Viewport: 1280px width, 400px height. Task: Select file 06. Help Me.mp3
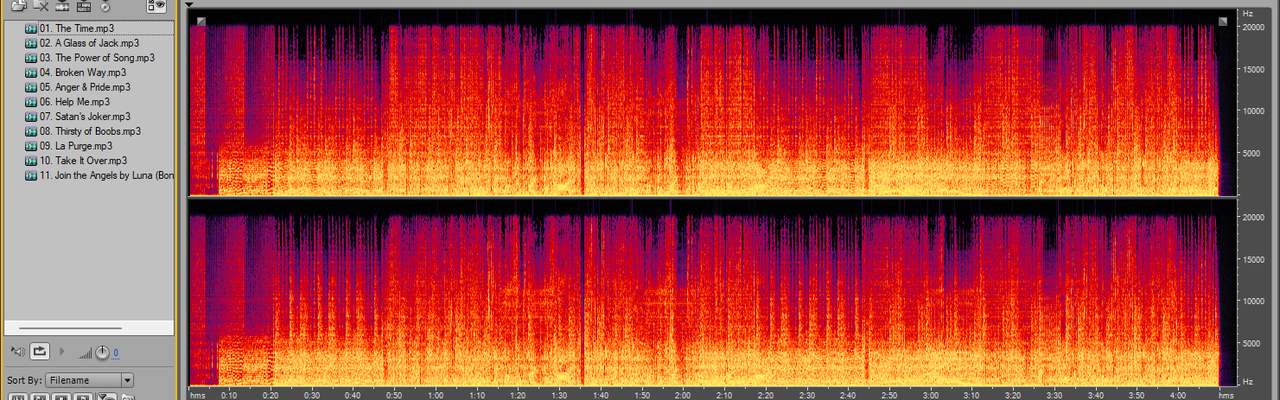tap(75, 102)
